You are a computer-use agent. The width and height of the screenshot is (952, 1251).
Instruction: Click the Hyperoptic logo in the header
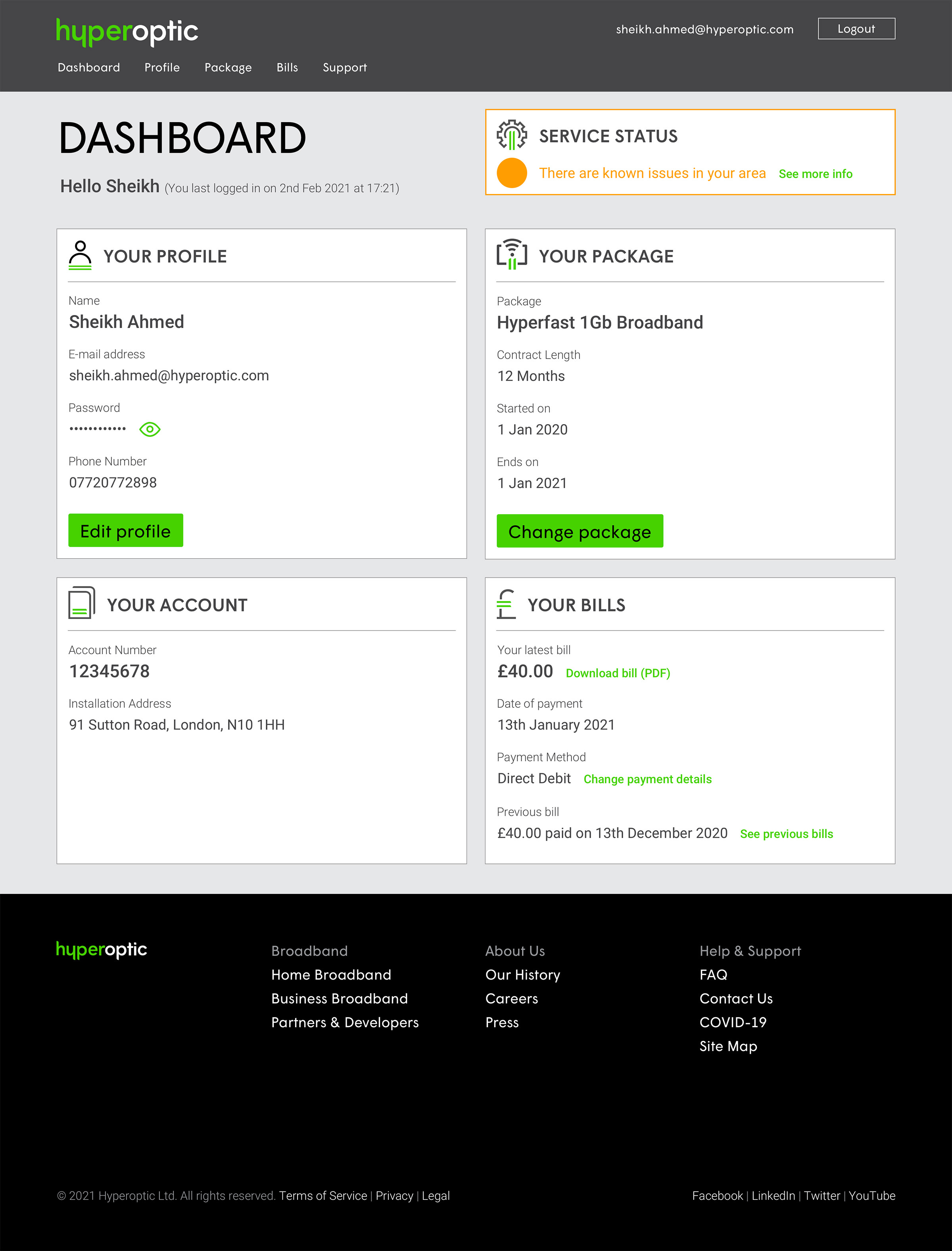pos(127,32)
